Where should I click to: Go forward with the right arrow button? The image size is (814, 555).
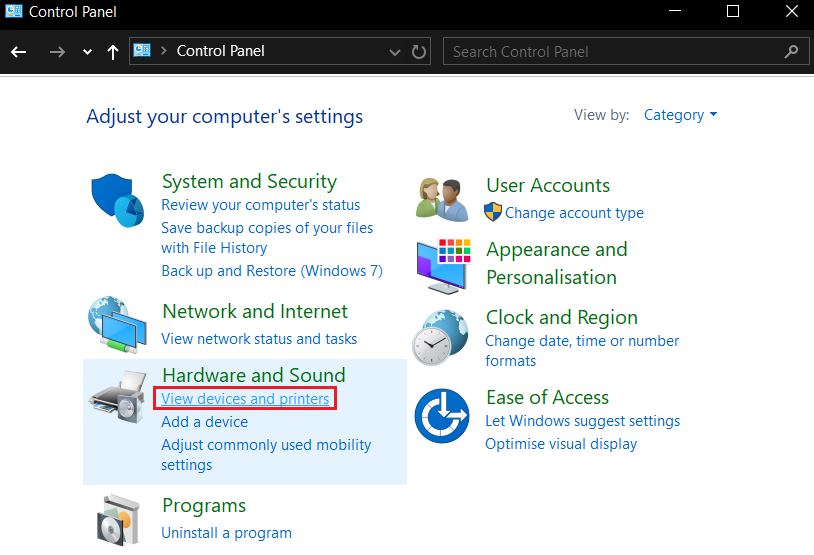pos(57,51)
